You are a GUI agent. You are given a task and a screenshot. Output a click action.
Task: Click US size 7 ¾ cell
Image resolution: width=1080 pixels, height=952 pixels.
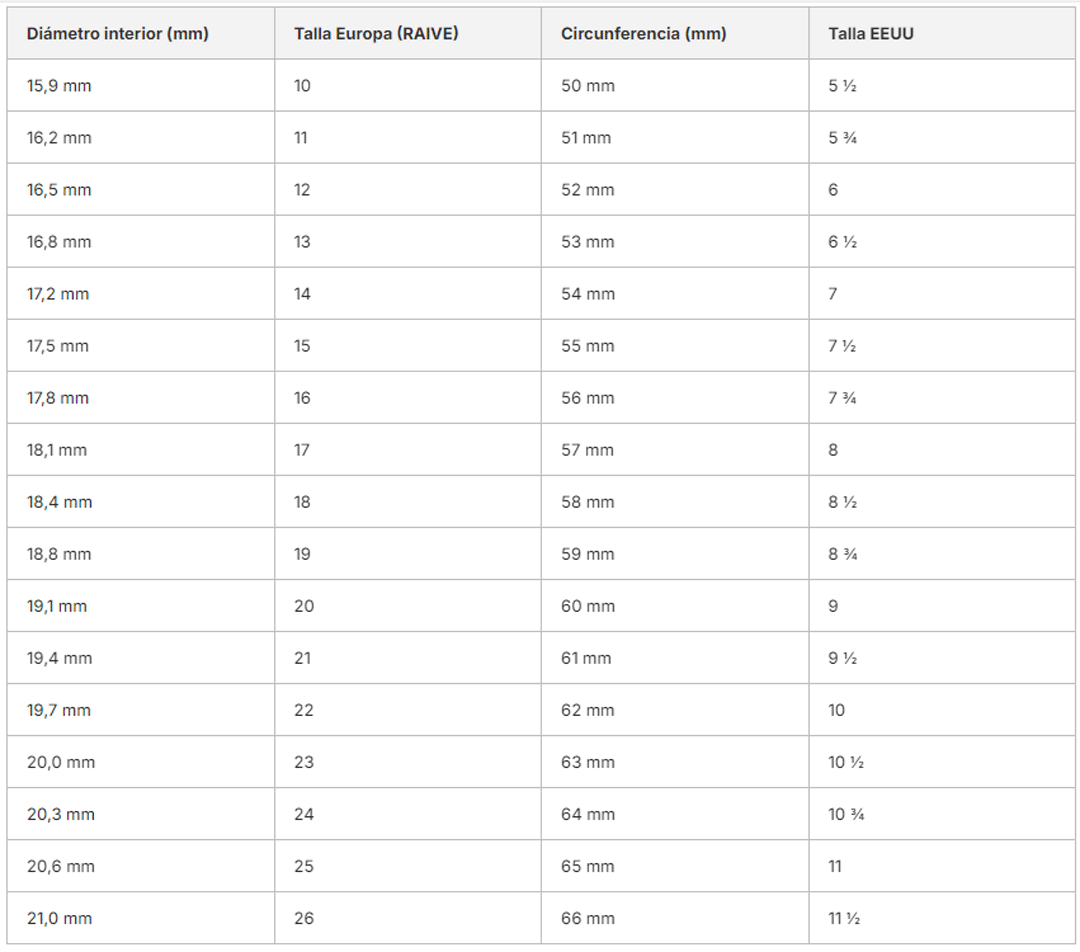[x=842, y=398]
